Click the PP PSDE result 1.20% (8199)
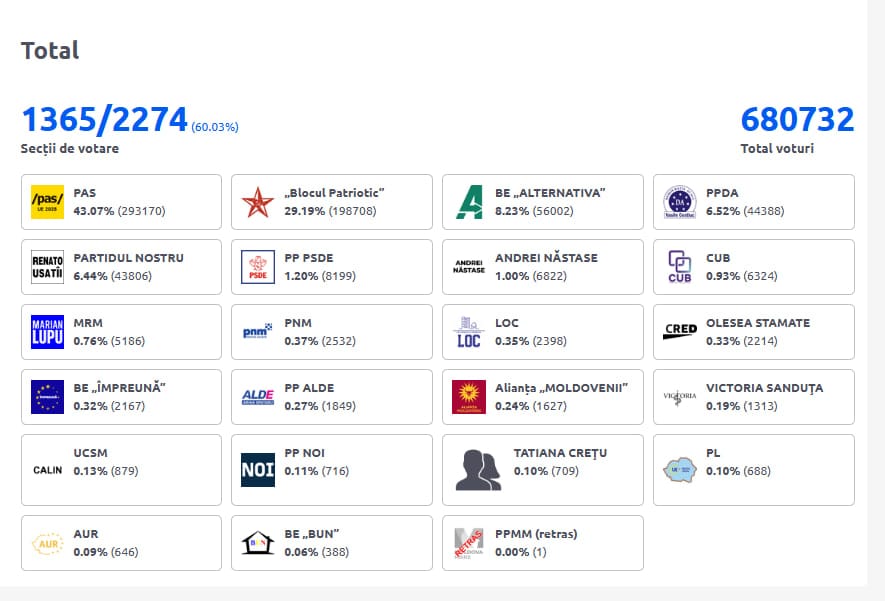The image size is (885, 601). (x=320, y=276)
